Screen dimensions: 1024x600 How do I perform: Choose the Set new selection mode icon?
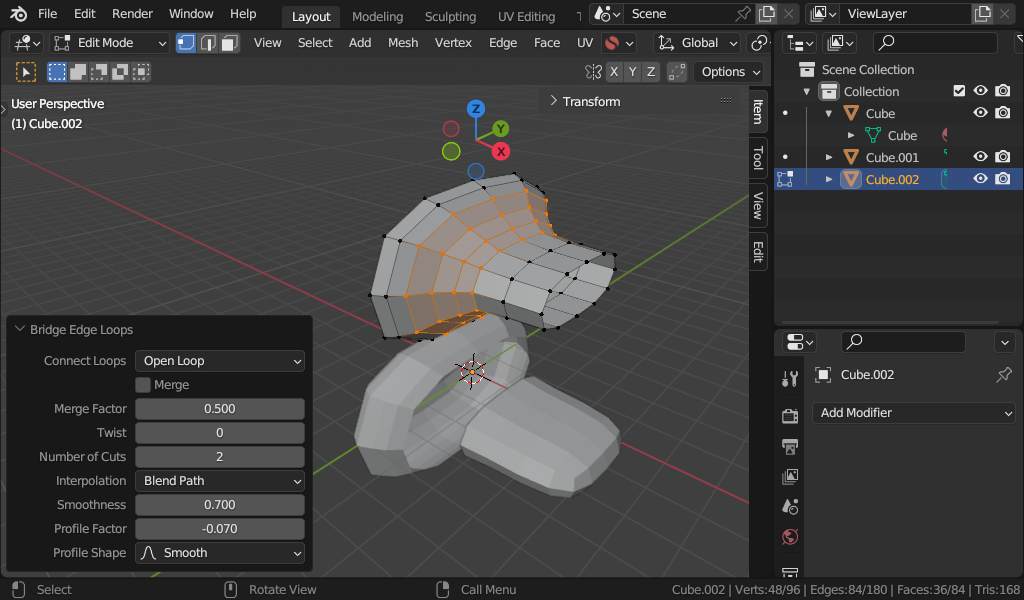click(x=57, y=72)
